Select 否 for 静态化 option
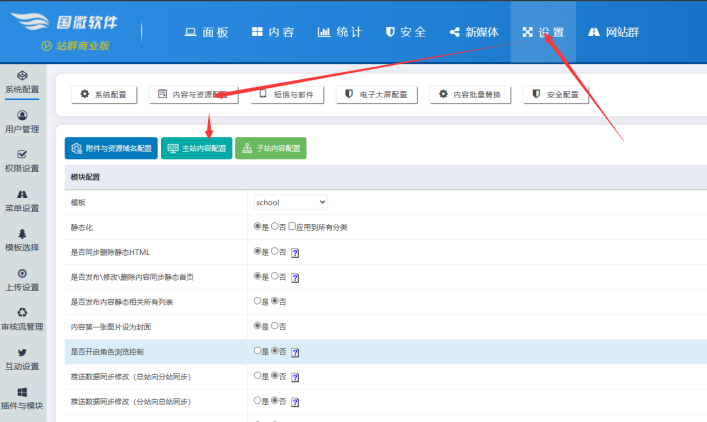707x422 pixels. click(275, 227)
